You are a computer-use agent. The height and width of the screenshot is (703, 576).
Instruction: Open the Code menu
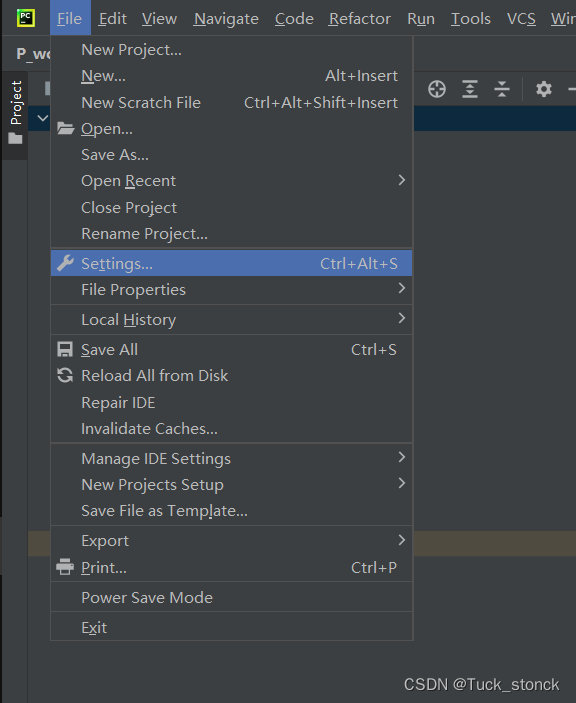click(294, 18)
